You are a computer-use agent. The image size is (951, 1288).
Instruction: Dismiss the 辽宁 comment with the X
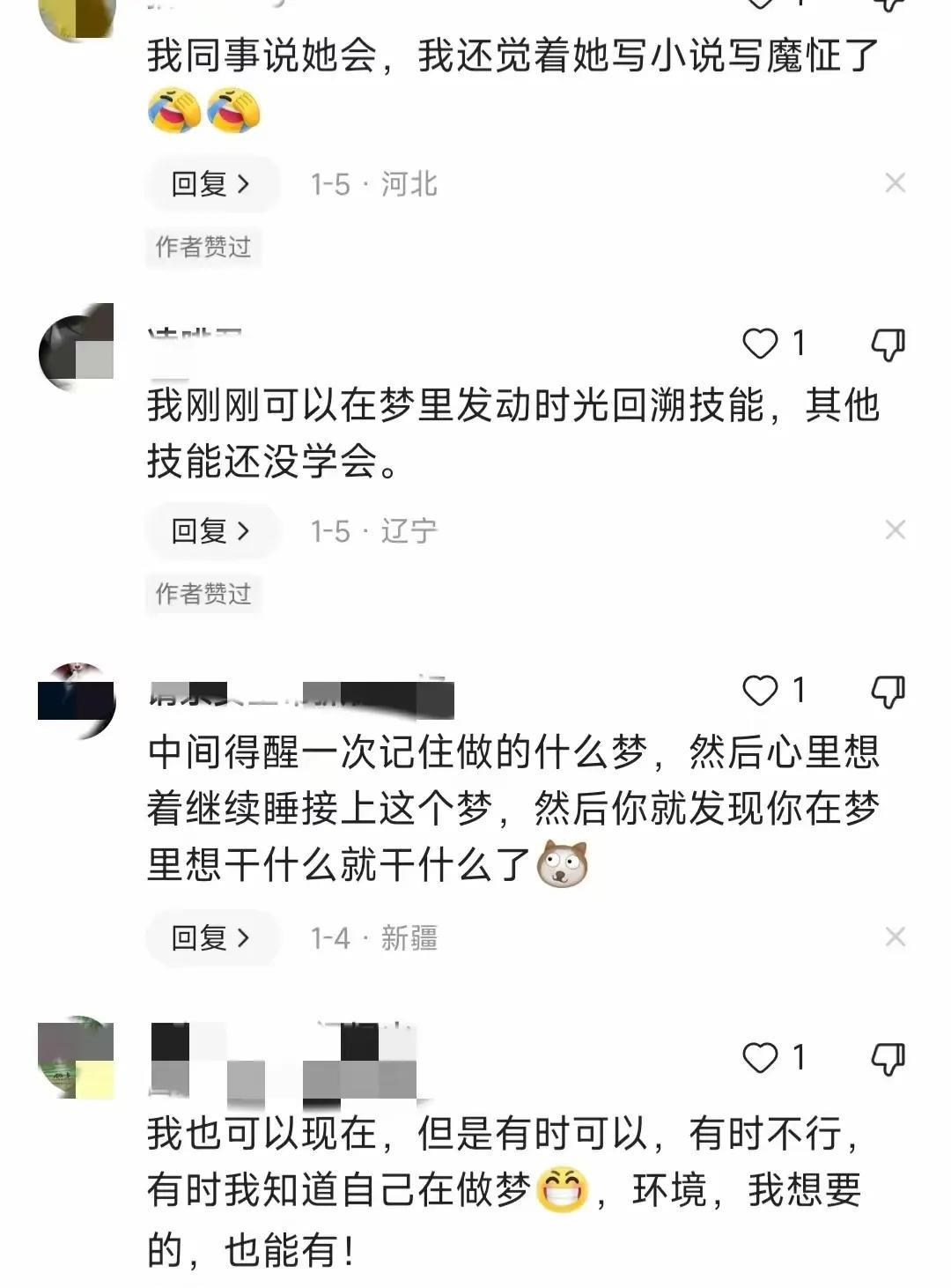pyautogui.click(x=896, y=530)
